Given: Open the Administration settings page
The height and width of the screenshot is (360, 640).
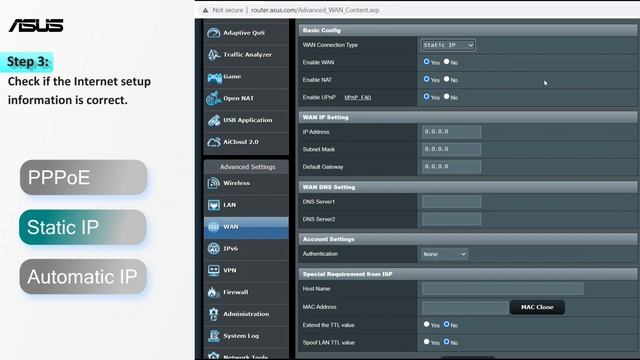Looking at the screenshot, I should point(246,314).
